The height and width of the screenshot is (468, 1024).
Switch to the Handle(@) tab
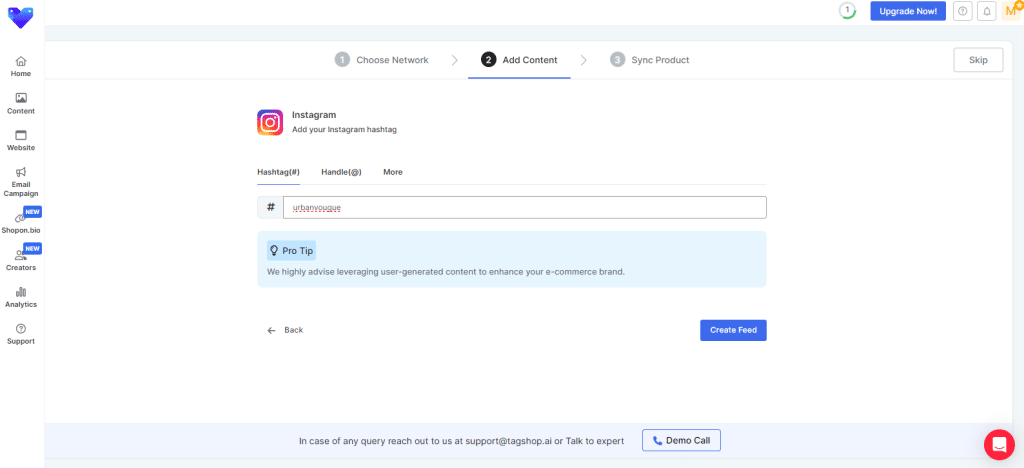(x=341, y=172)
